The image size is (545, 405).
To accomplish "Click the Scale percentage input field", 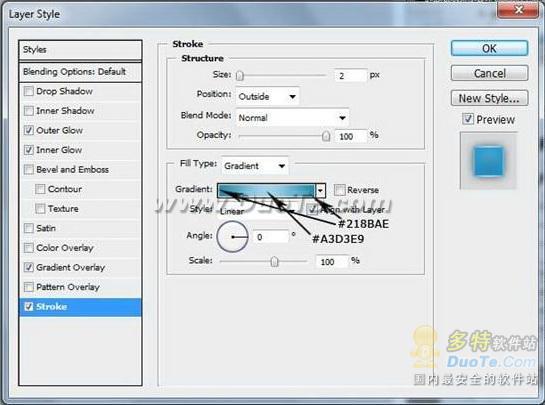I will (x=332, y=261).
